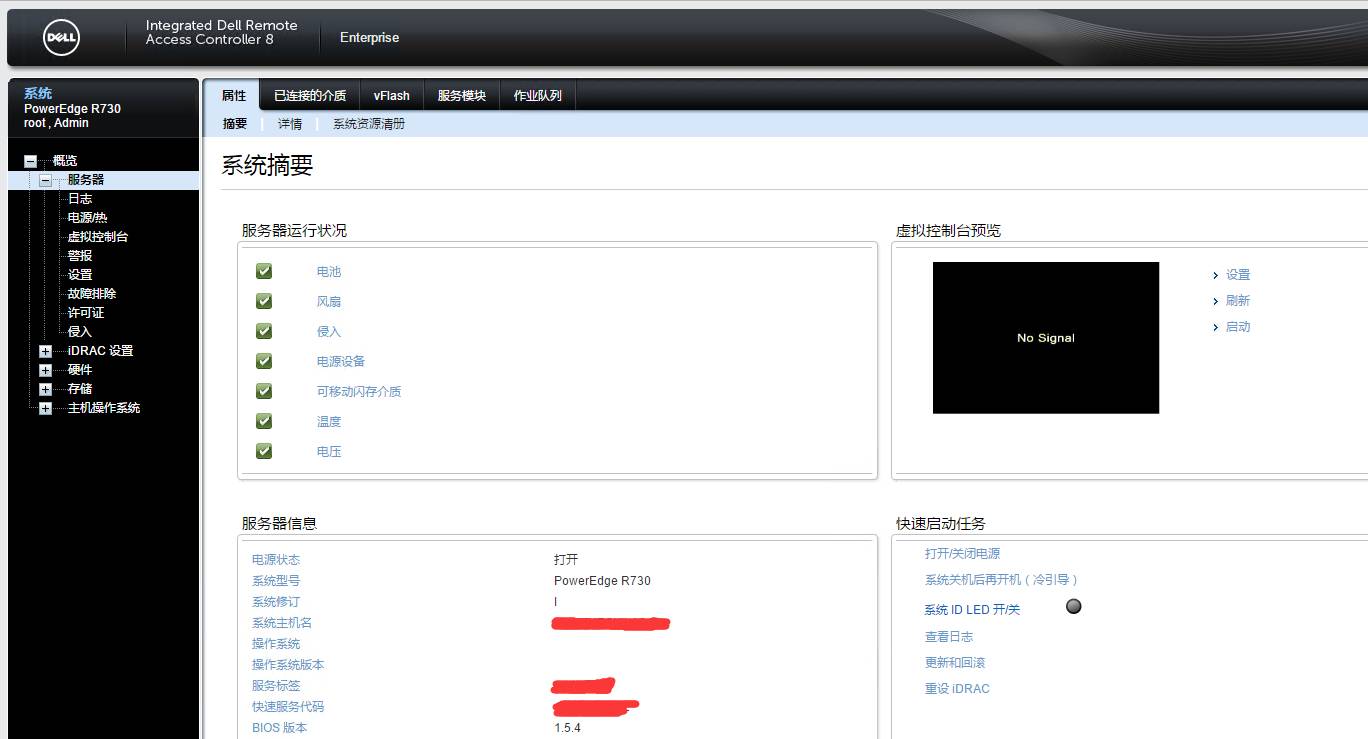1368x739 pixels.
Task: Click the 重设 iDRAC quick task
Action: pyautogui.click(x=957, y=689)
